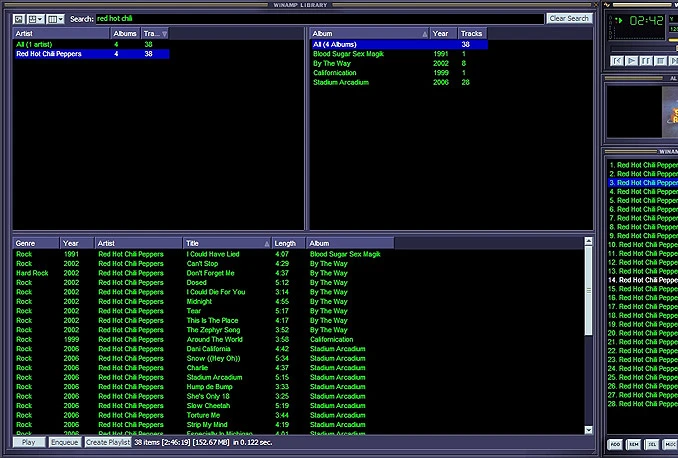Sort by the Artist column in the artist pane
Screen dimensions: 678x458
[61, 33]
